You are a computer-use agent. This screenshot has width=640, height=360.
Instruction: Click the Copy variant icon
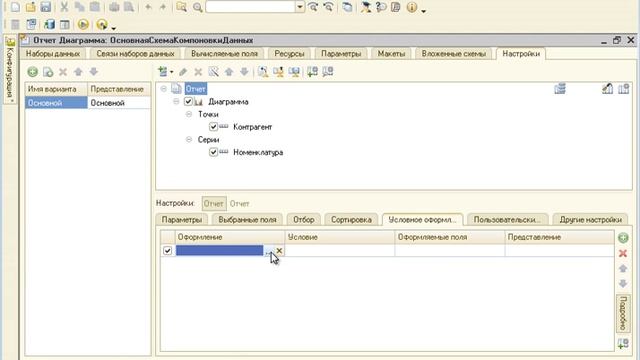coord(48,72)
